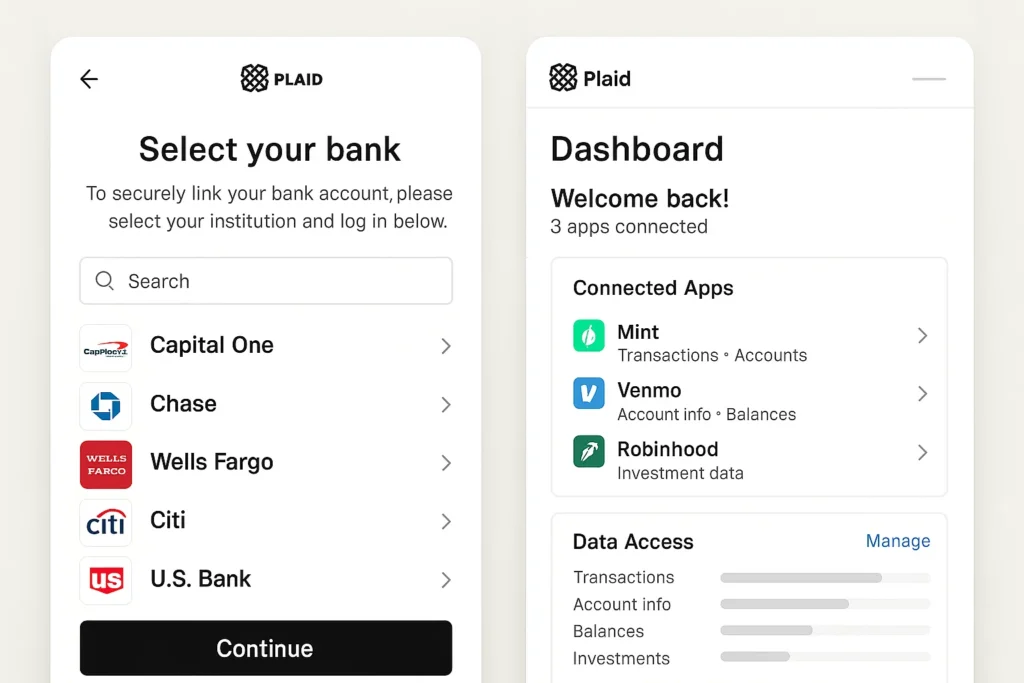Screen dimensions: 1024x683
Task: Select the Venmo app icon
Action: pyautogui.click(x=589, y=394)
